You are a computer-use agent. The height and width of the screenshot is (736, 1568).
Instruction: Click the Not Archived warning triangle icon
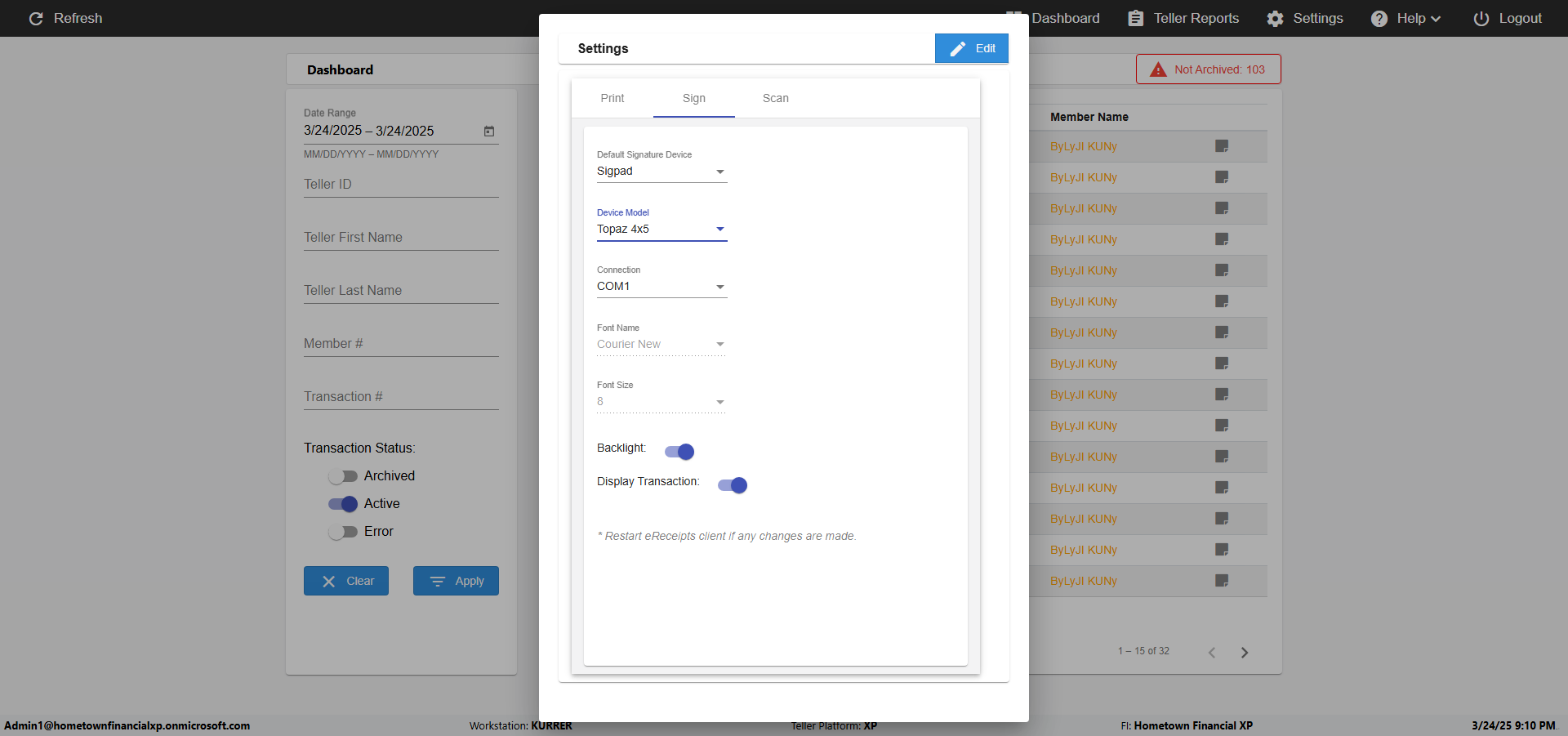click(x=1158, y=69)
